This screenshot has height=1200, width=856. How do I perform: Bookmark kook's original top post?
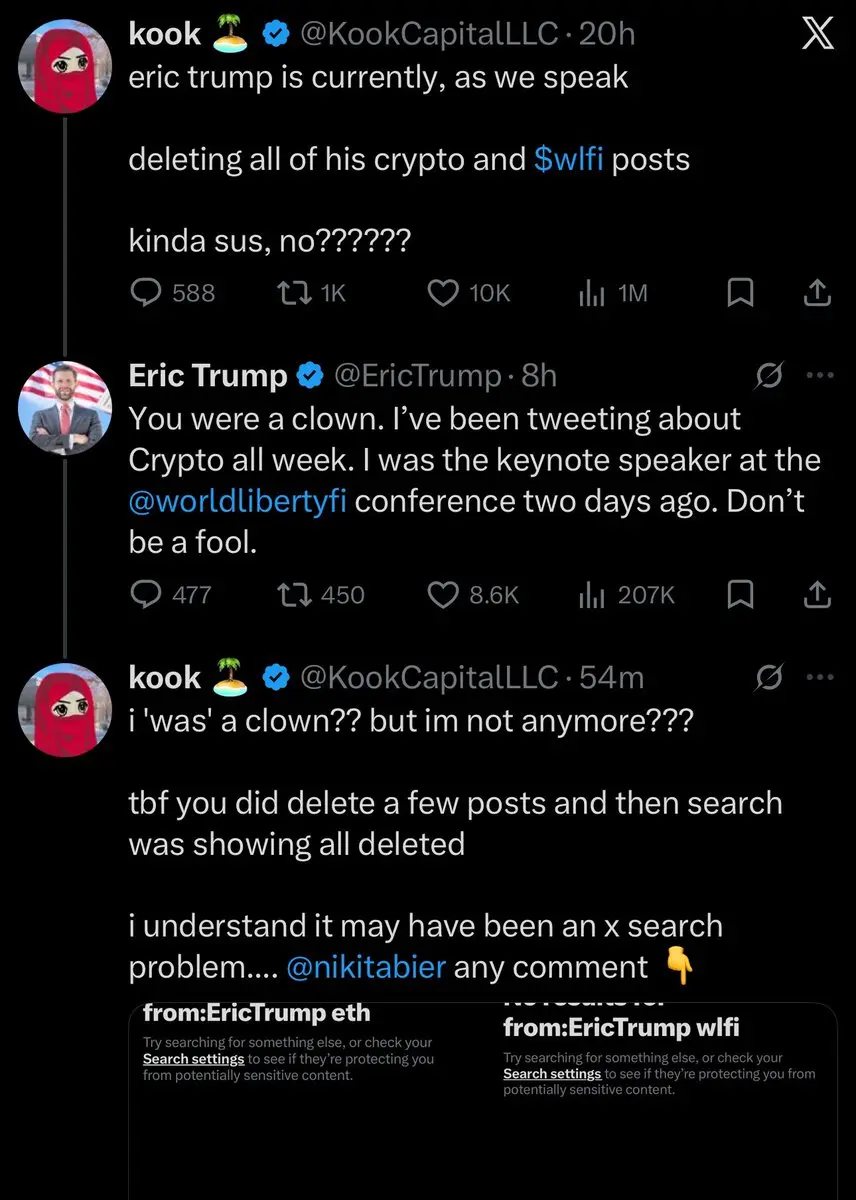pos(740,292)
